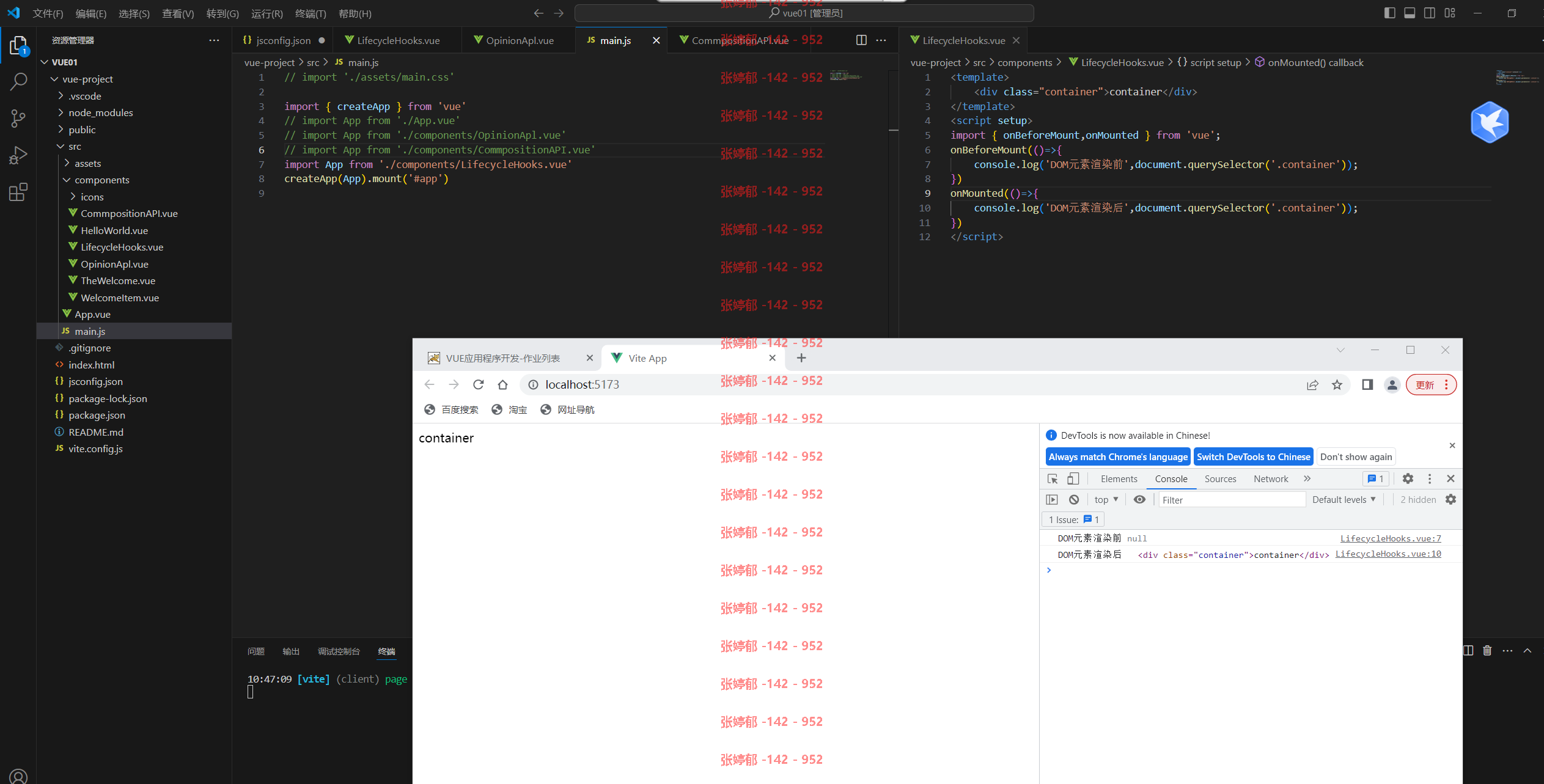
Task: Open Source Control view in activity bar
Action: pyautogui.click(x=18, y=118)
